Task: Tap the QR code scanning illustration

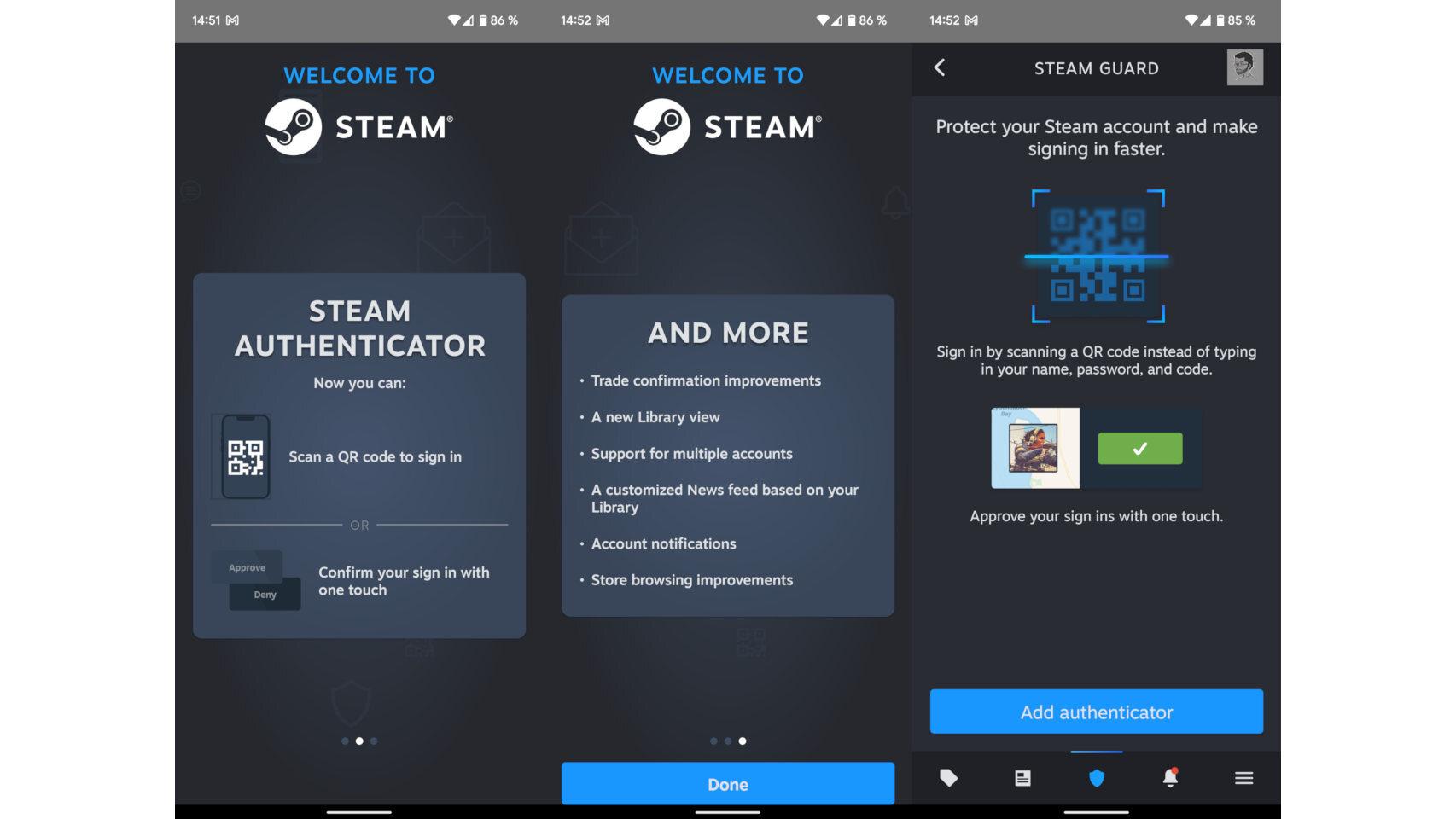Action: click(1097, 256)
